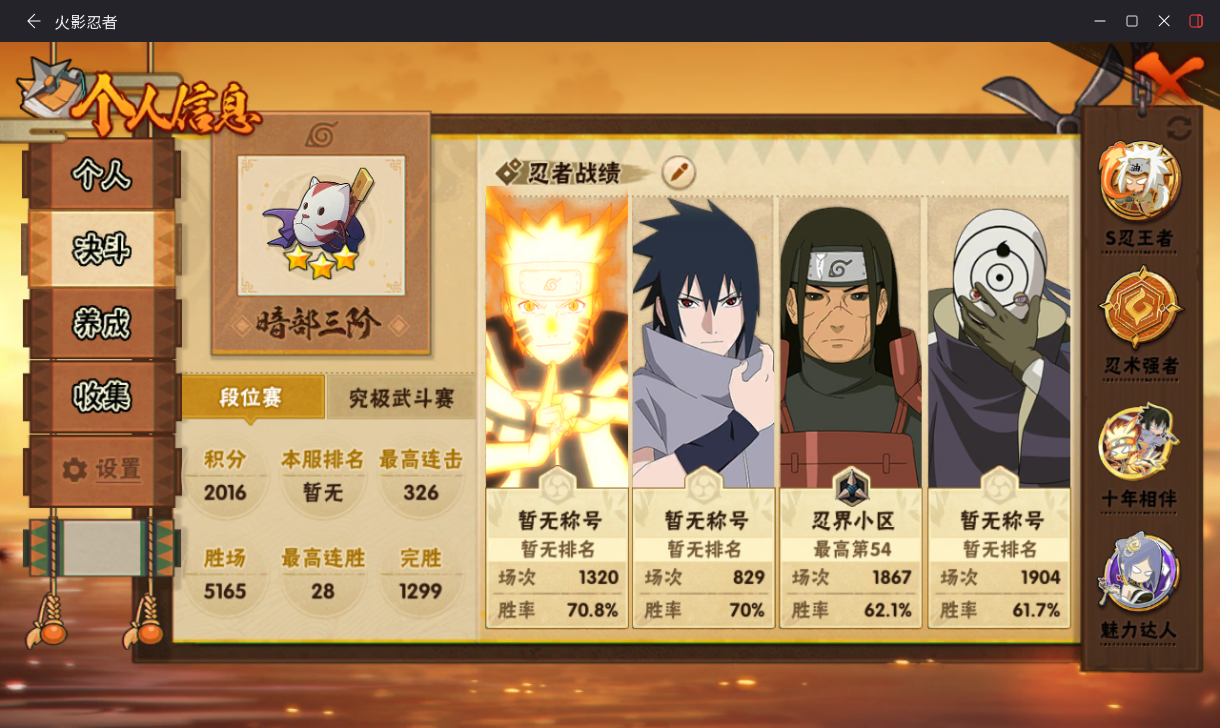Image resolution: width=1220 pixels, height=728 pixels.
Task: Click the red sidebar toggle icon in title bar
Action: click(1196, 21)
